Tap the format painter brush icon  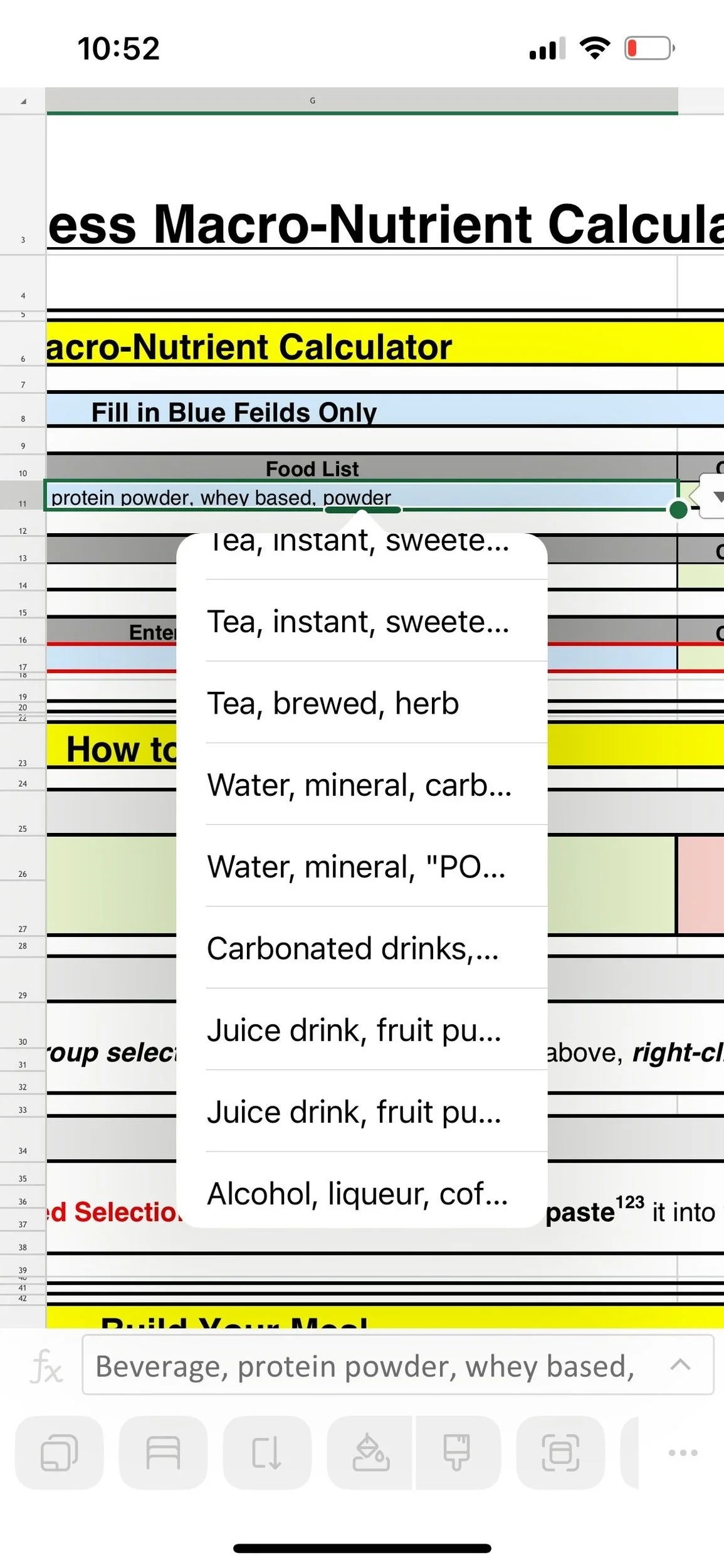point(457,1453)
